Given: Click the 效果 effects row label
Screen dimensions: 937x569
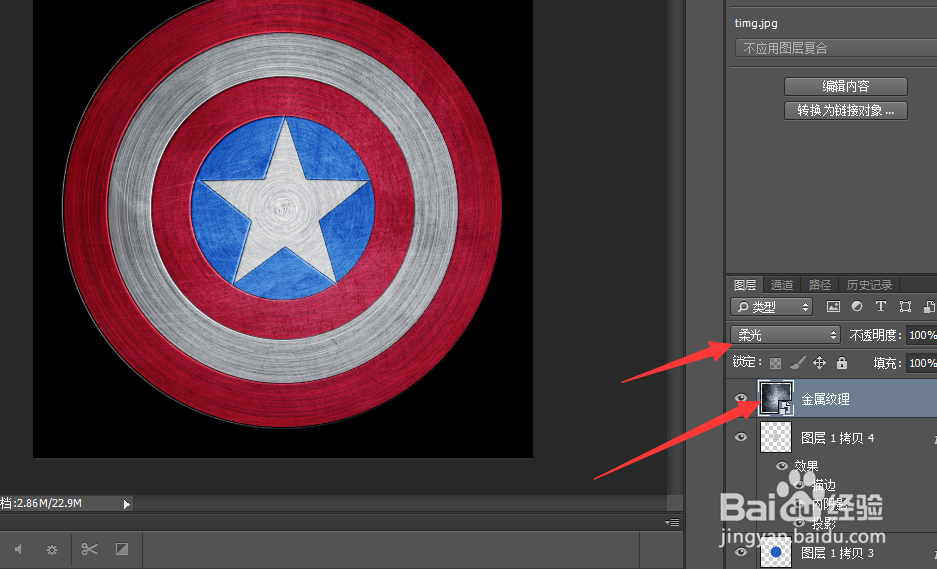Looking at the screenshot, I should 806,466.
